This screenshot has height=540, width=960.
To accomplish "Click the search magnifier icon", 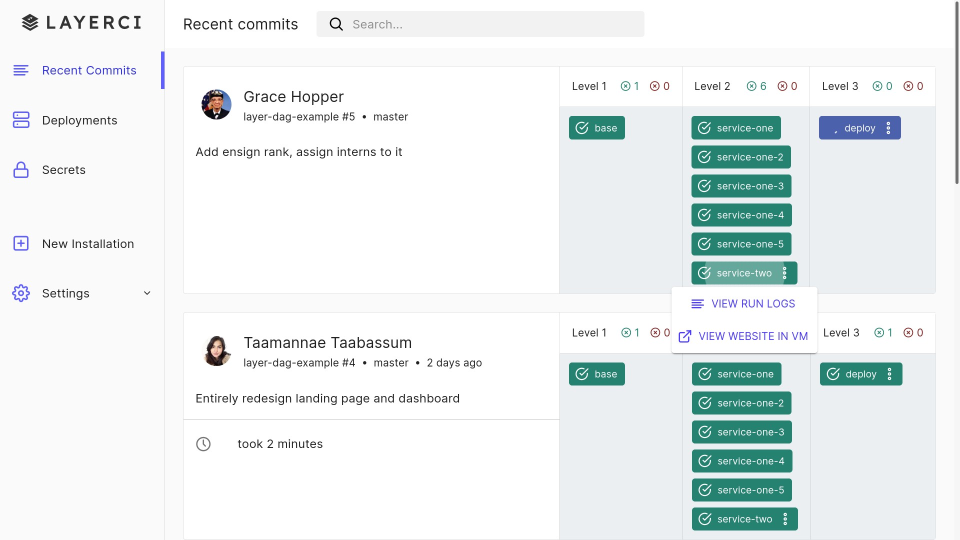I will [336, 24].
